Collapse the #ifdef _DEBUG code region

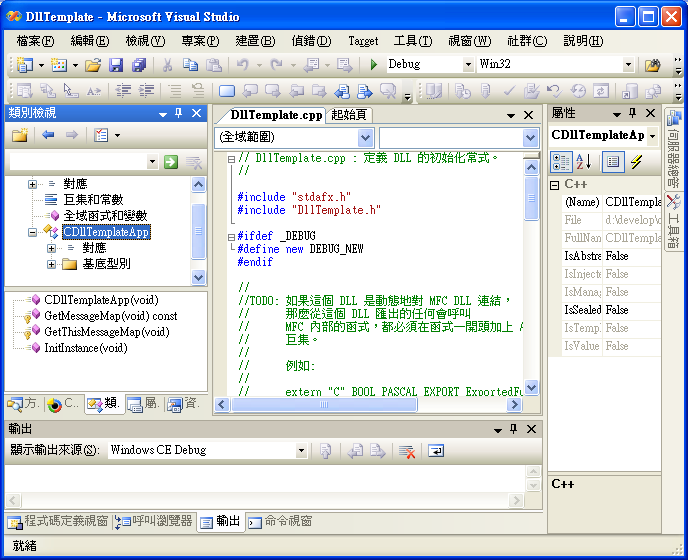click(x=231, y=237)
